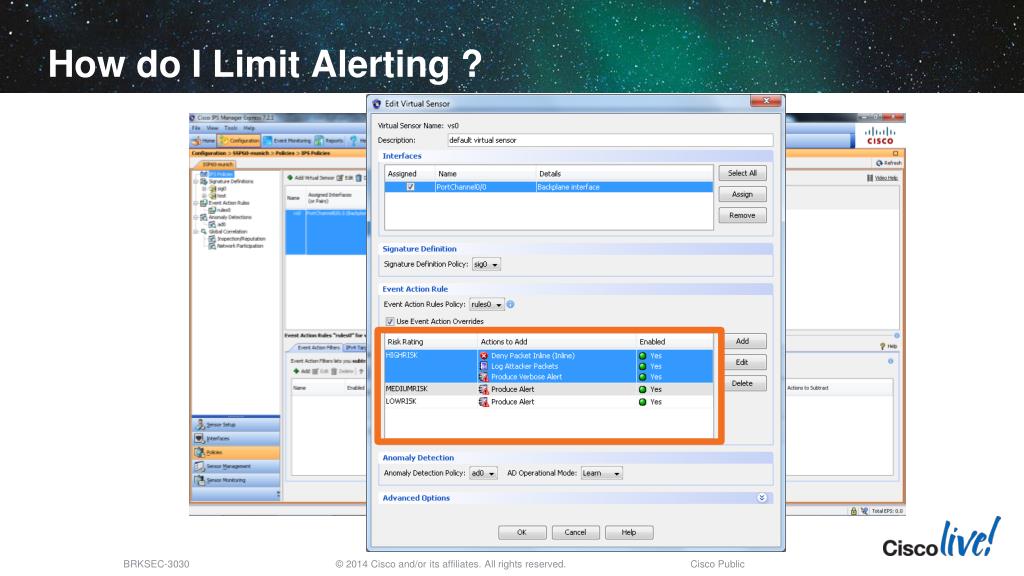The width and height of the screenshot is (1024, 576).
Task: Toggle the Use Event Action Overrides checkbox
Action: pyautogui.click(x=390, y=321)
